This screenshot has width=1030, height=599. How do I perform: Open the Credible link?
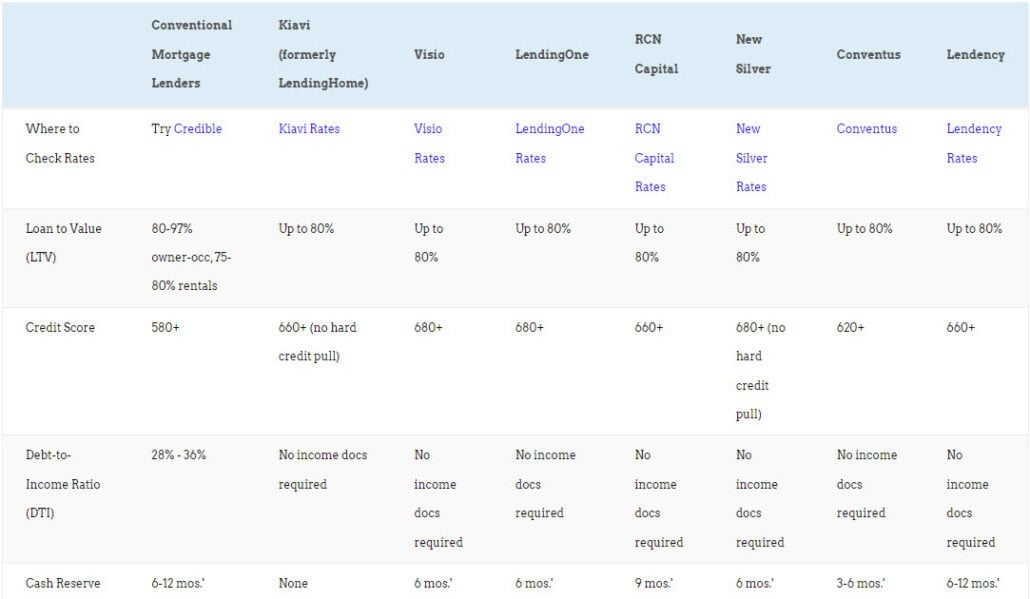click(x=198, y=129)
